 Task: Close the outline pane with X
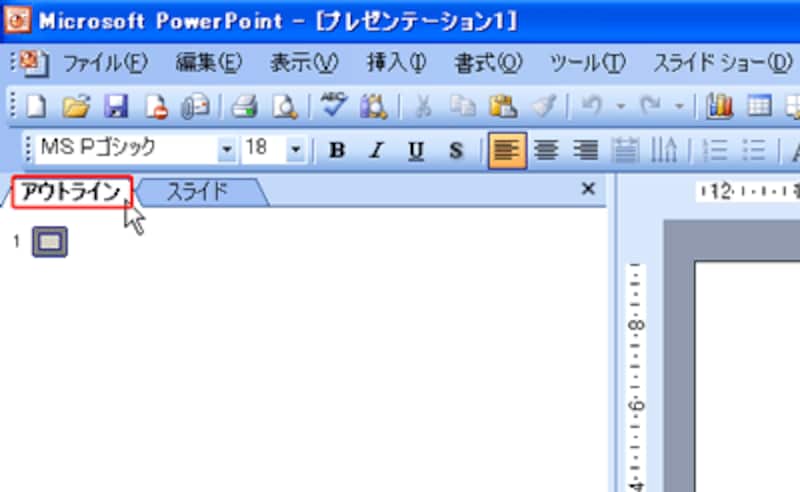pos(588,189)
